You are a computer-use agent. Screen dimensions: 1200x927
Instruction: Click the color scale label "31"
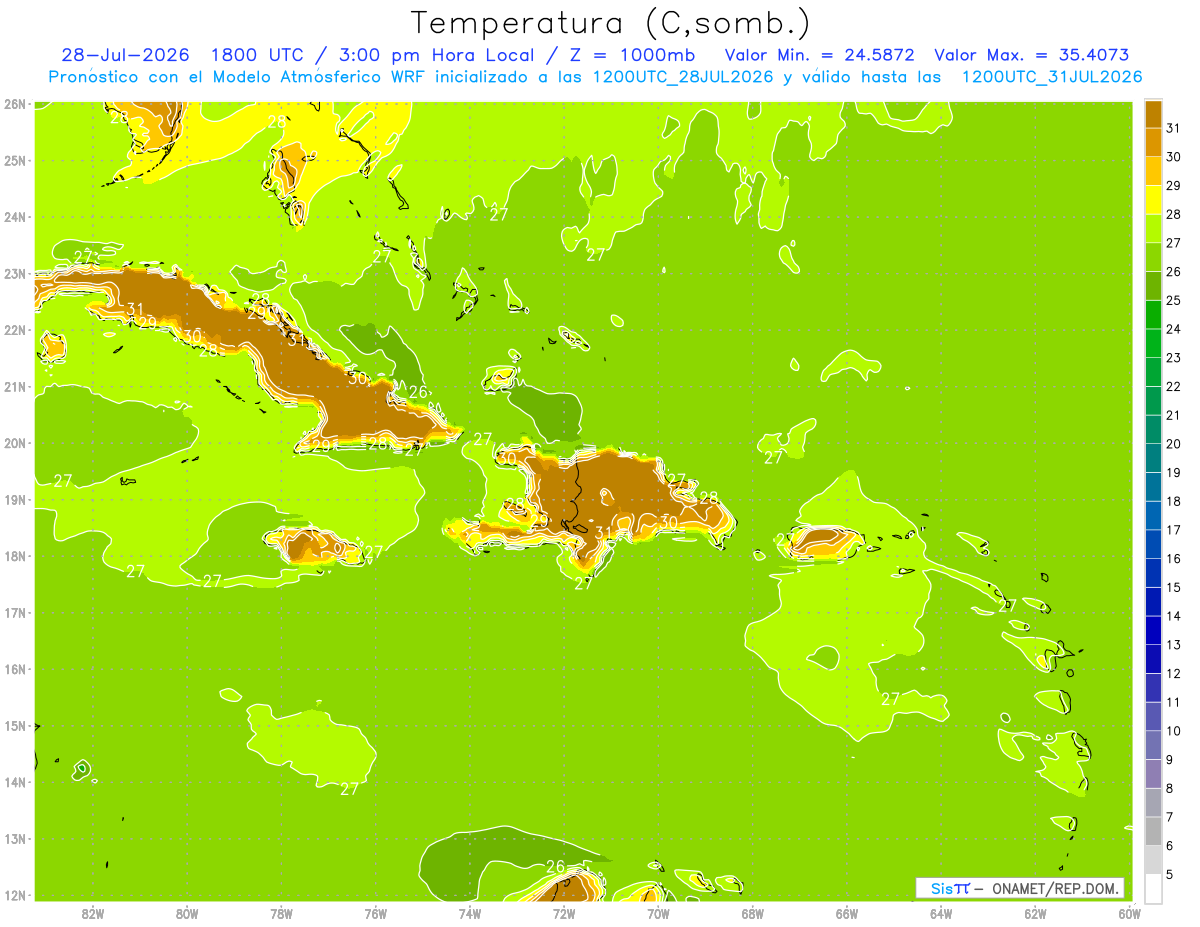pos(1173,128)
